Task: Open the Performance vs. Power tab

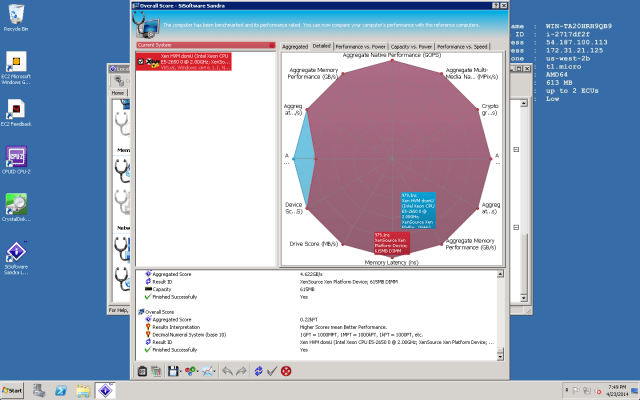Action: tap(360, 47)
